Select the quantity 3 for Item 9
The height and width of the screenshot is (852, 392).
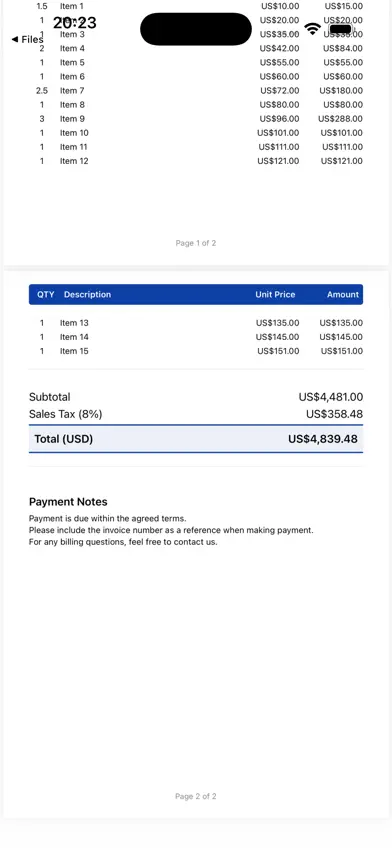[42, 119]
